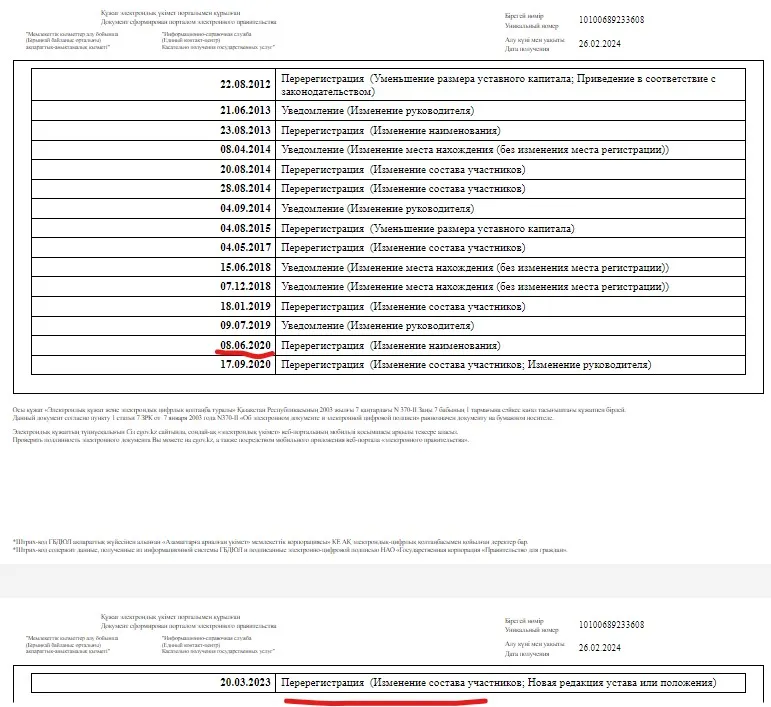Image resolution: width=771 pixels, height=707 pixels.
Task: Click the 'Проверить подлинность электронного документа' paragraph
Action: [240, 440]
